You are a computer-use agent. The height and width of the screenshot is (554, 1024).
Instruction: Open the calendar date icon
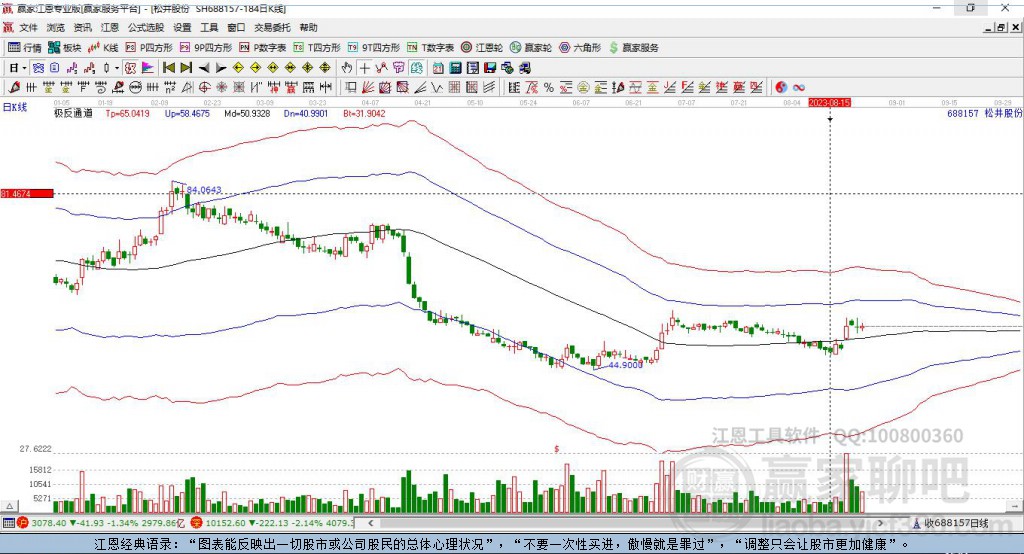tap(438, 68)
